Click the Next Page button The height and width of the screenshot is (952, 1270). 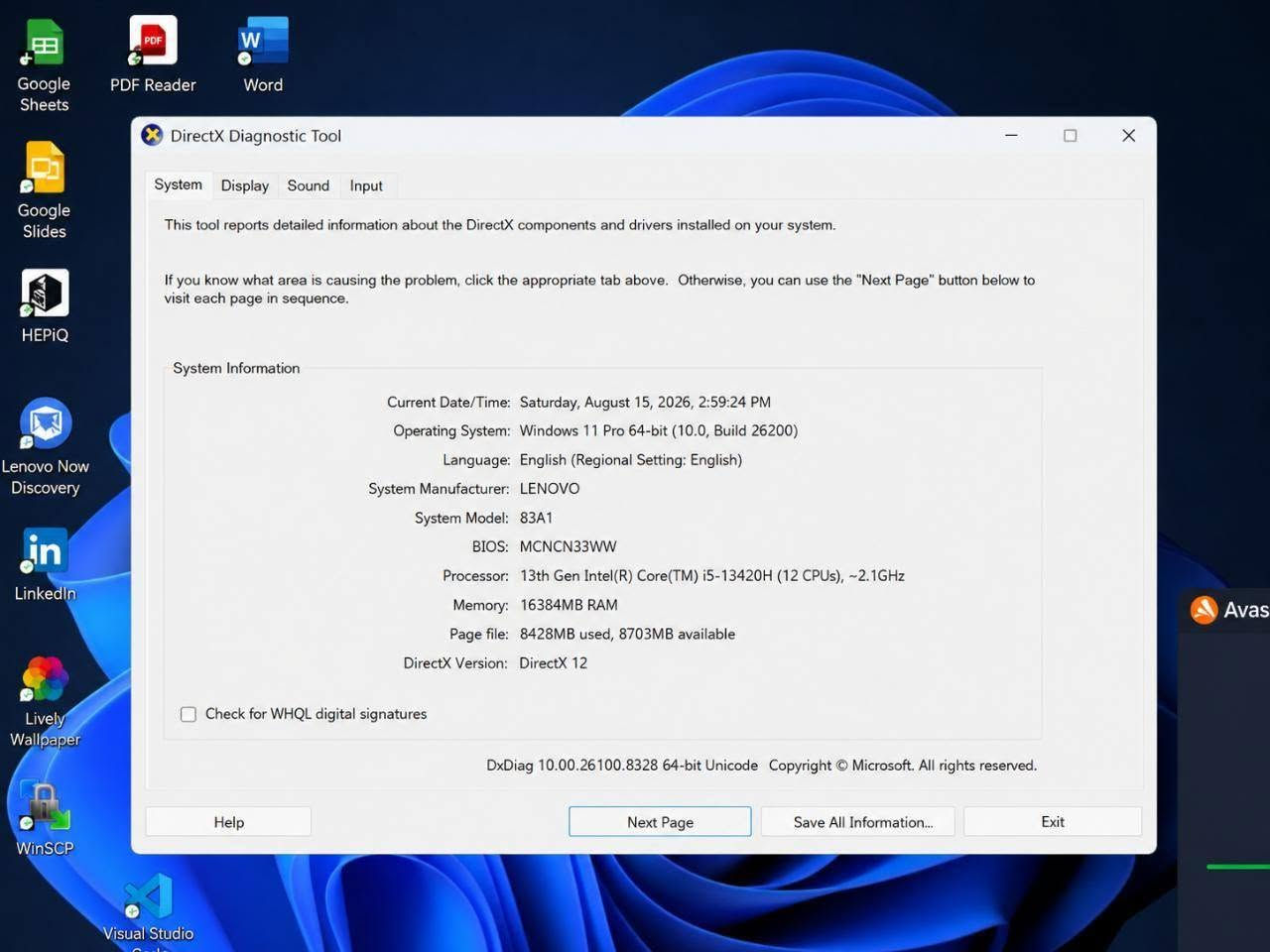click(660, 822)
